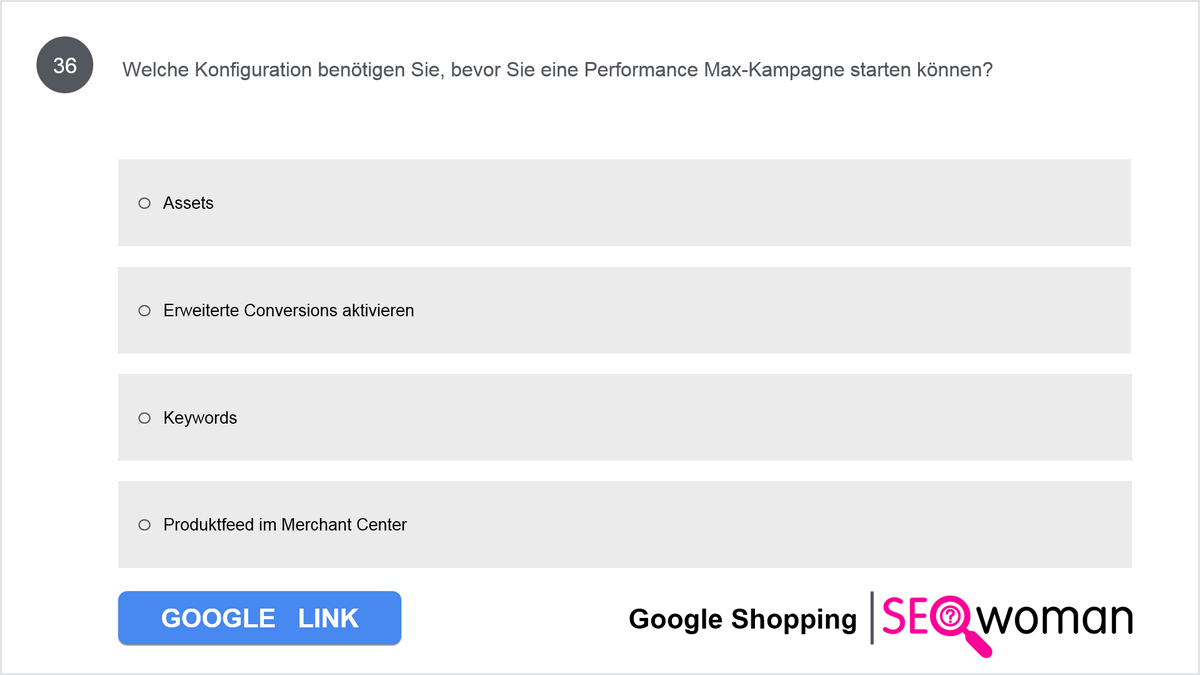Viewport: 1200px width, 675px height.
Task: Select the Assets radio button
Action: point(144,203)
